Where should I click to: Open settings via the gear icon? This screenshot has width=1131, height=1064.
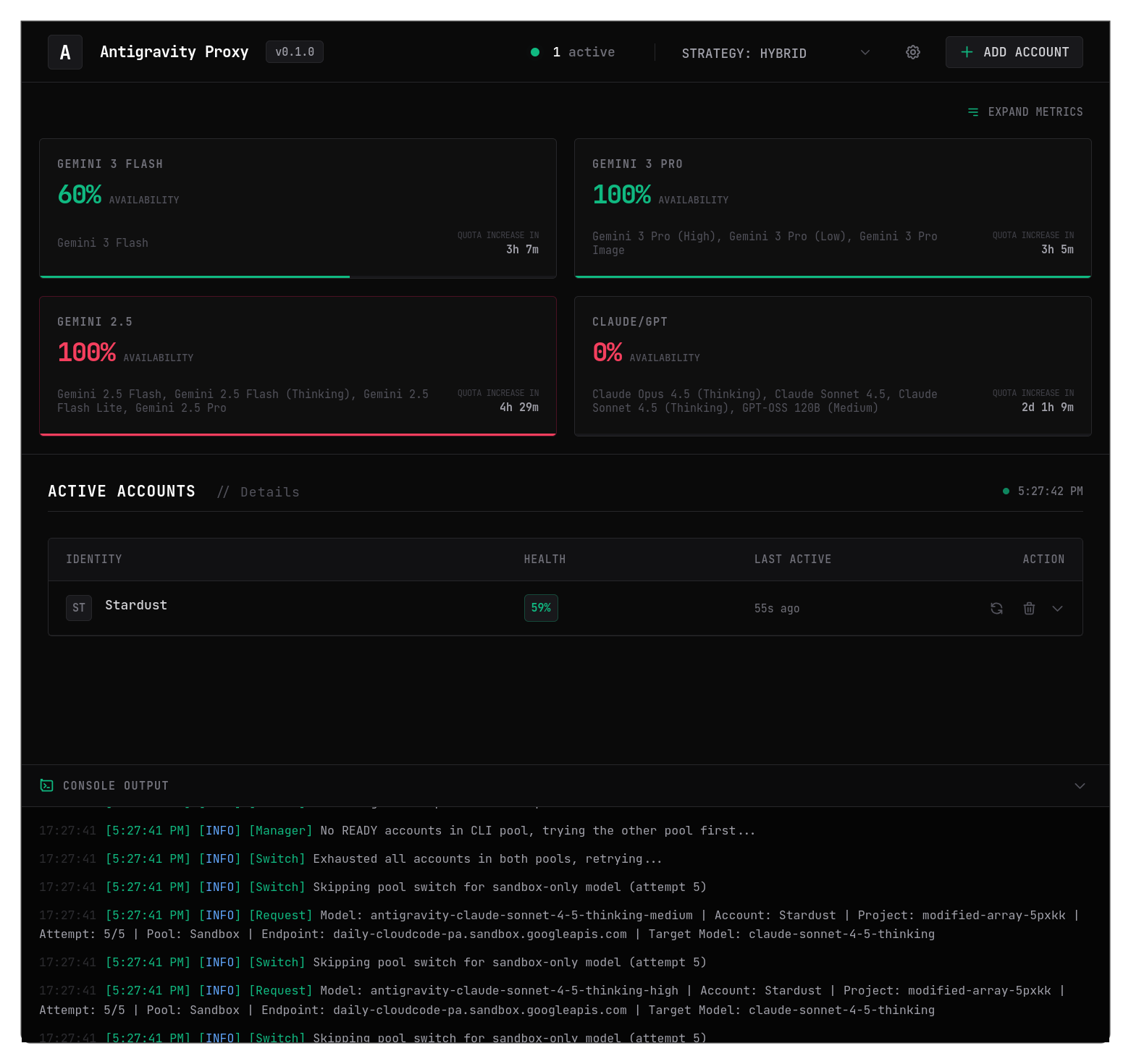pyautogui.click(x=913, y=52)
